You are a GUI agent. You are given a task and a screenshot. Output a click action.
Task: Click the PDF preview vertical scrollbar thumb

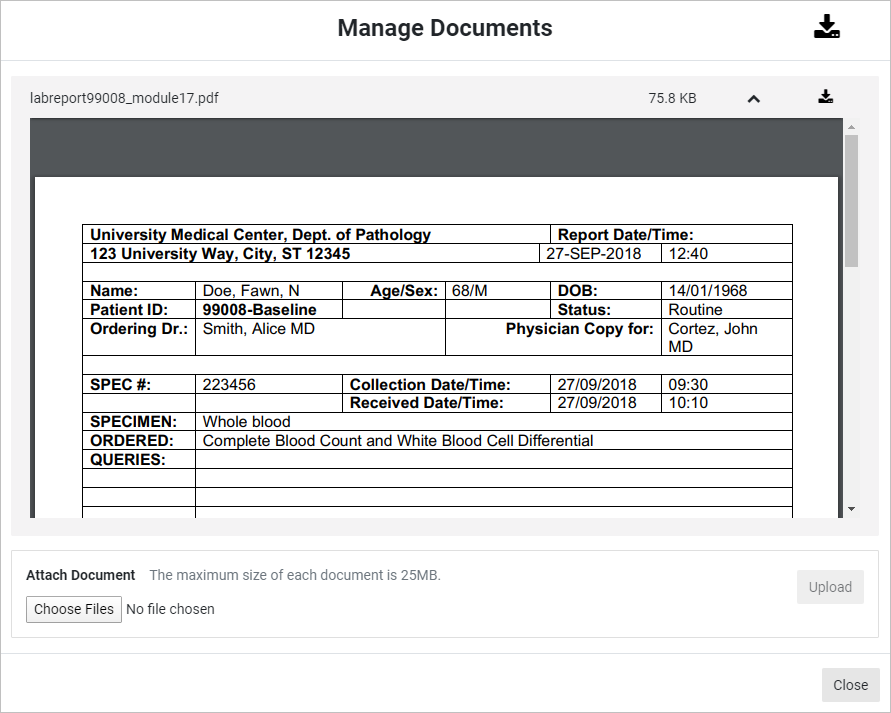tap(851, 200)
